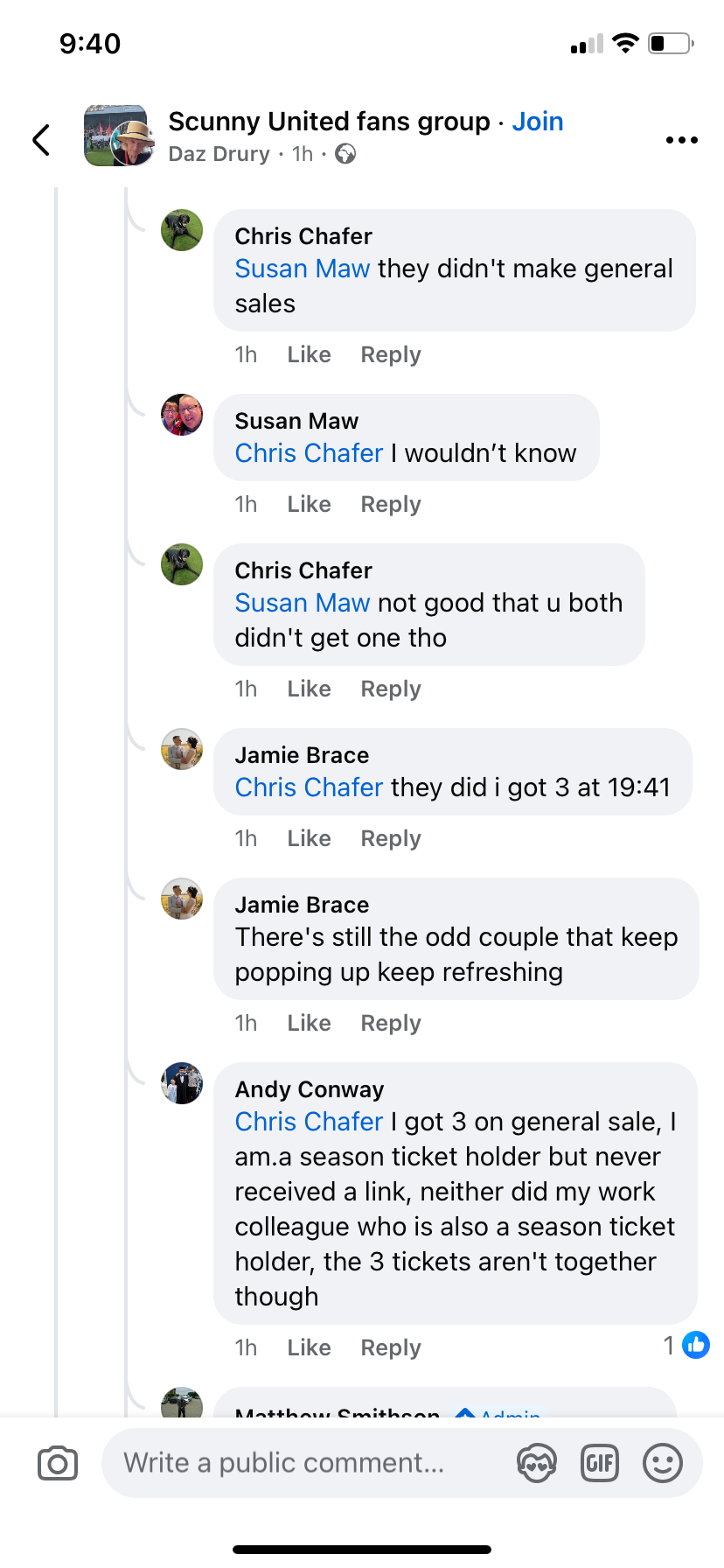The image size is (724, 1568).
Task: Open the avatar sticker picker icon
Action: tap(536, 1463)
